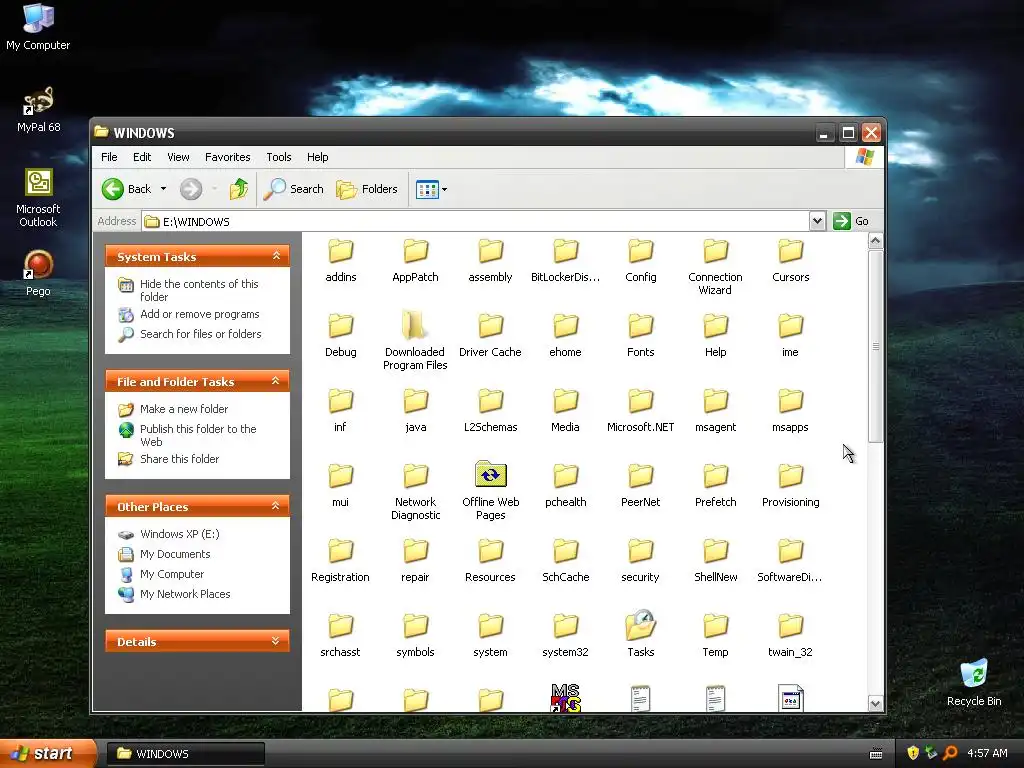Select the Temp folder
This screenshot has height=768, width=1024.
click(715, 635)
